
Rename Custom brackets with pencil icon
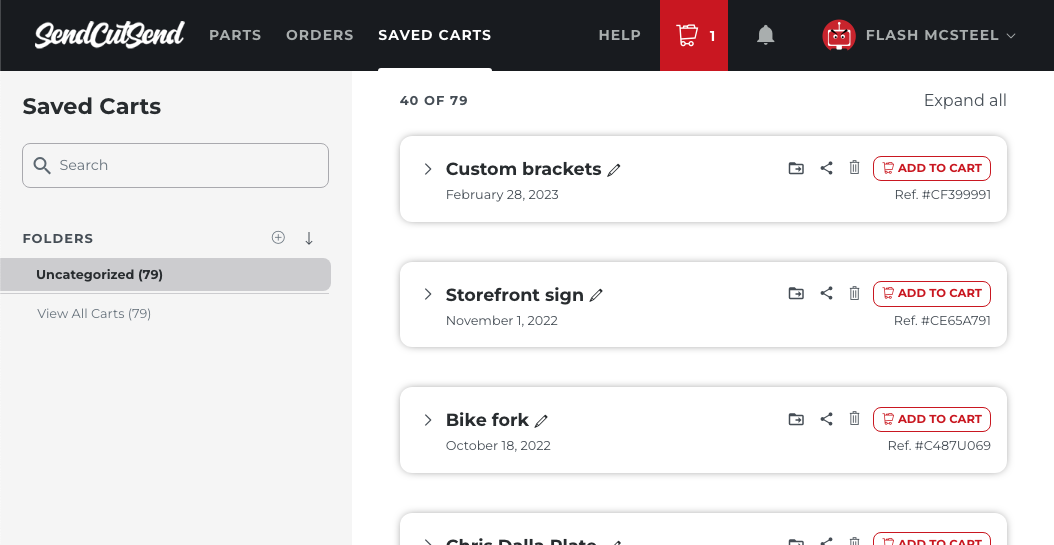pyautogui.click(x=614, y=170)
